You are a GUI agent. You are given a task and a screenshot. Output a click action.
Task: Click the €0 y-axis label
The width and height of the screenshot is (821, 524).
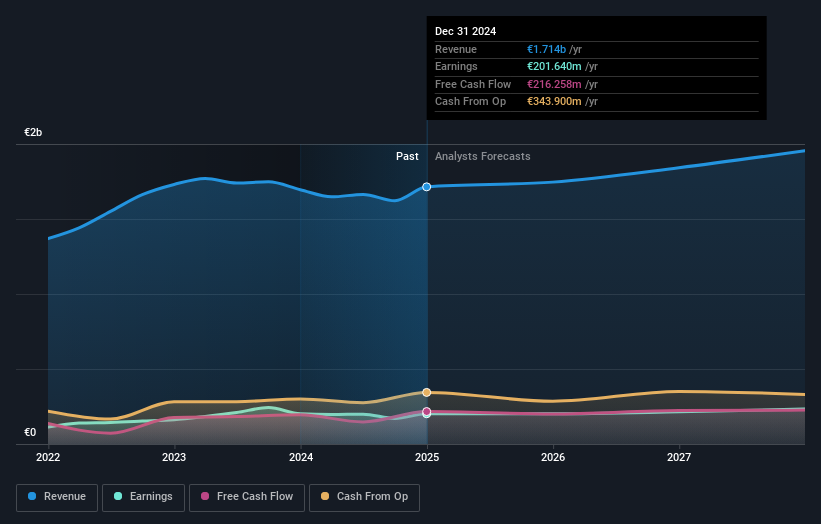point(30,432)
